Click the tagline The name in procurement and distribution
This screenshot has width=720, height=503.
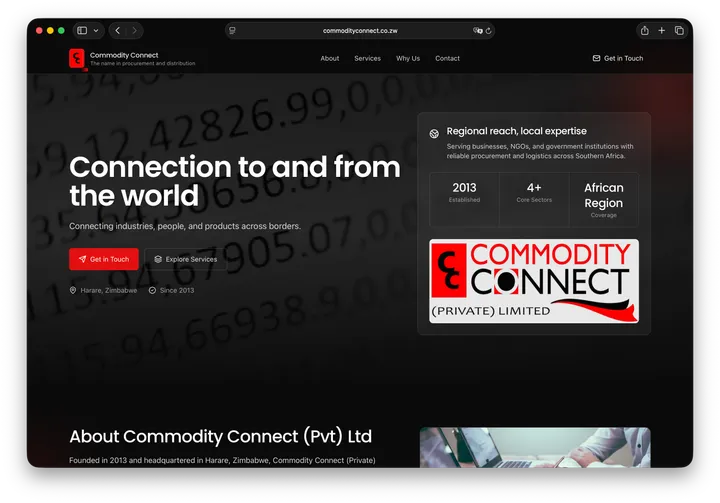point(143,63)
